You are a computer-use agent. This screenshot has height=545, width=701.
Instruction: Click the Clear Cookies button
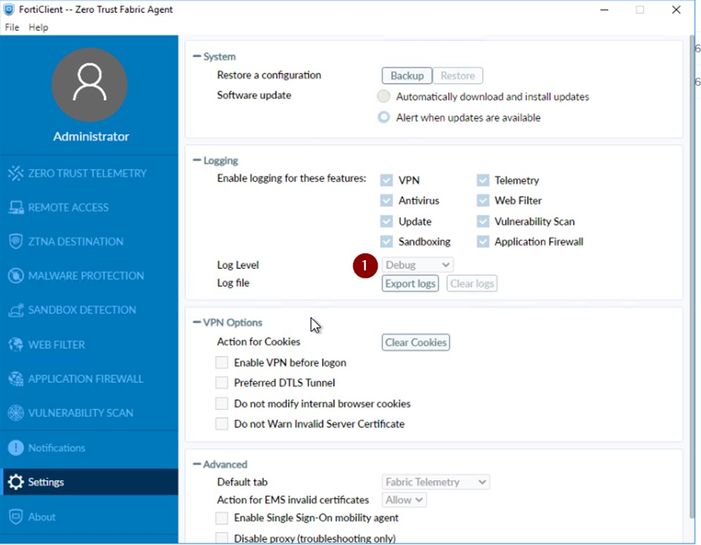point(416,342)
